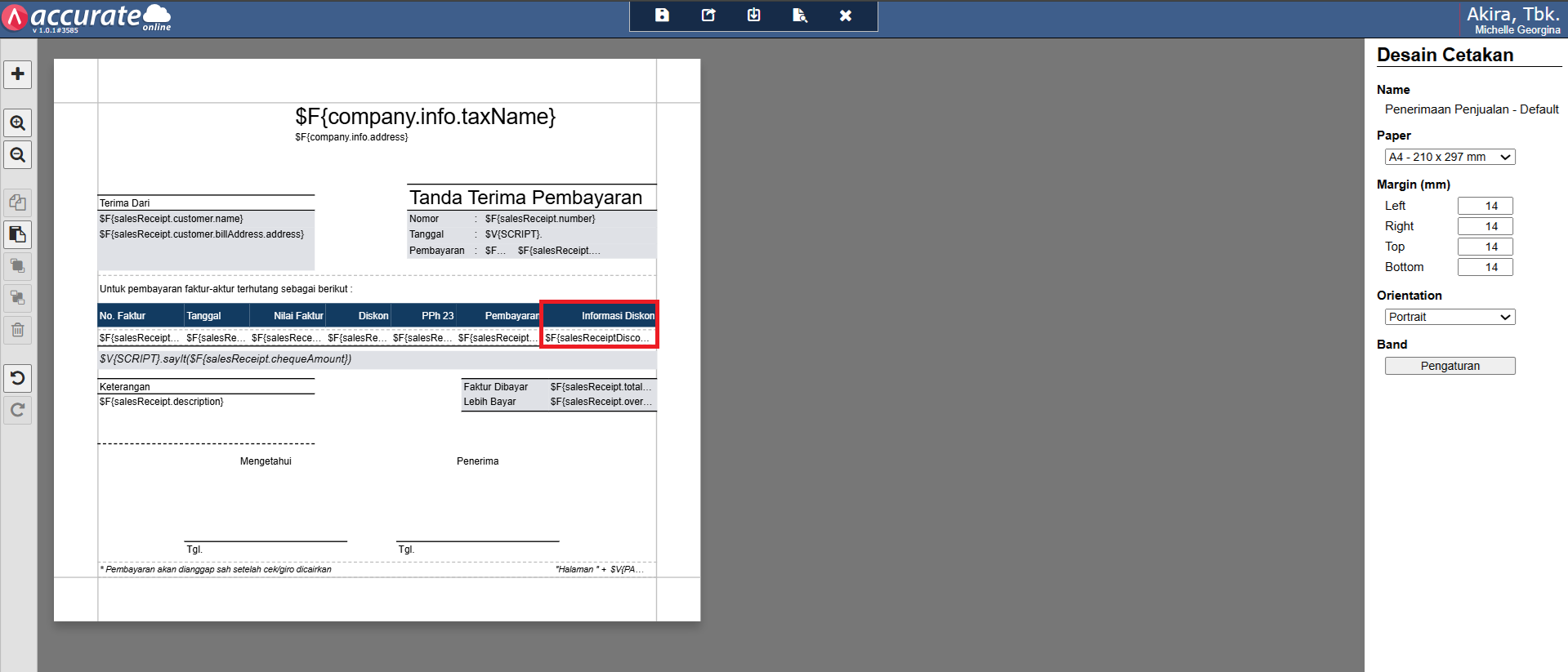The height and width of the screenshot is (672, 1568).
Task: Focus the Top margin field
Action: tap(1485, 247)
